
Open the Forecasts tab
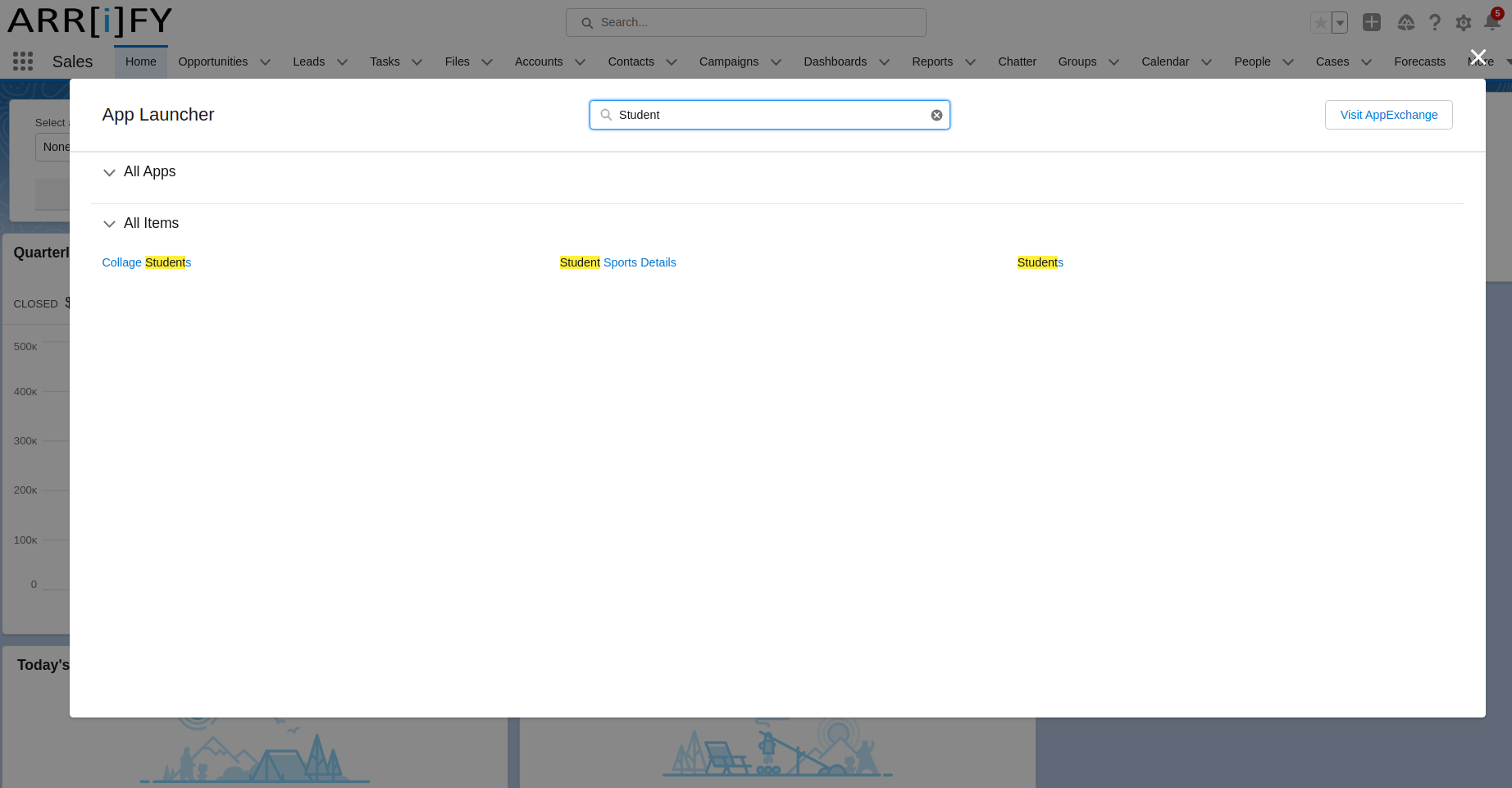[1419, 61]
